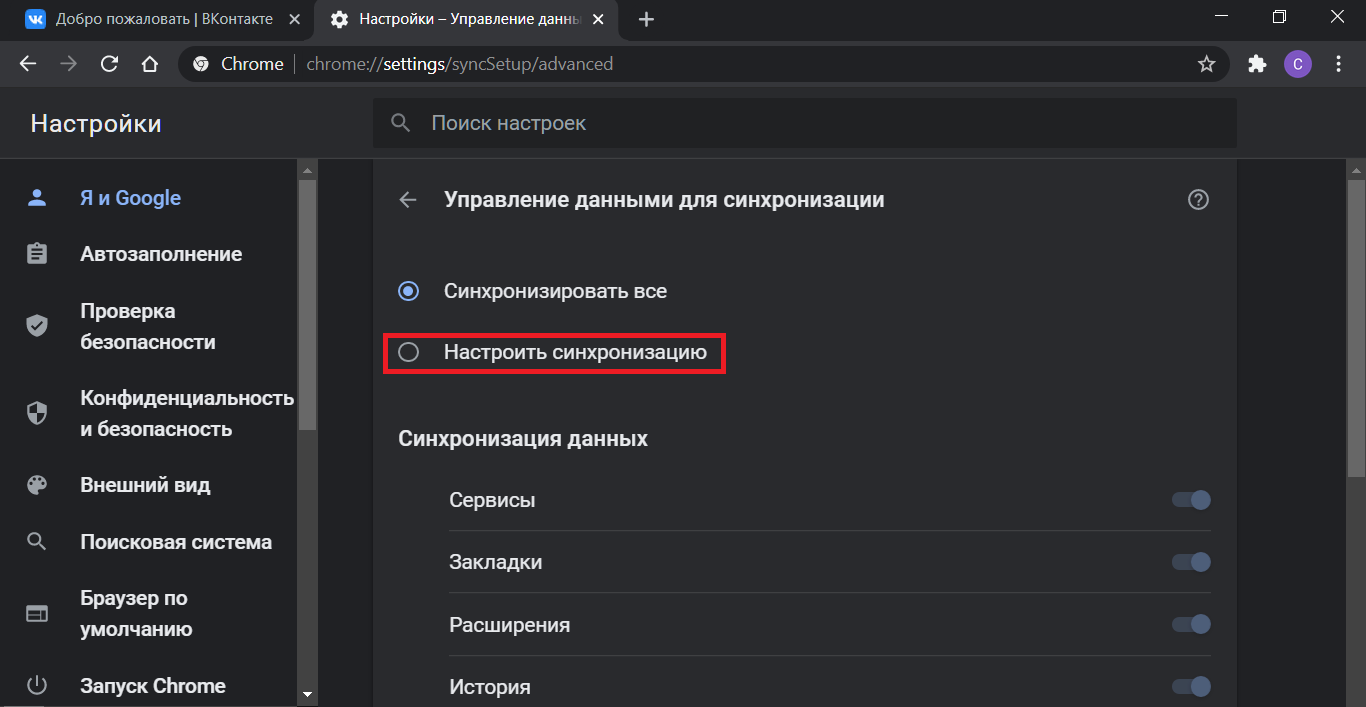Viewport: 1366px width, 707px height.
Task: Open the Браузер по умолчанию section
Action: (137, 614)
